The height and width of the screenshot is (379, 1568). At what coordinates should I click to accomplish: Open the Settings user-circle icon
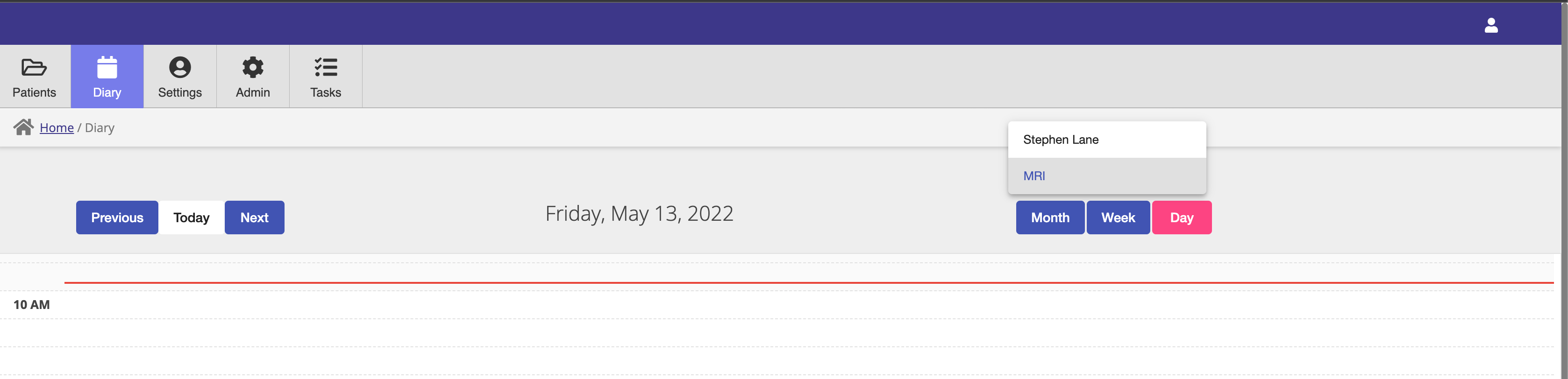click(179, 67)
